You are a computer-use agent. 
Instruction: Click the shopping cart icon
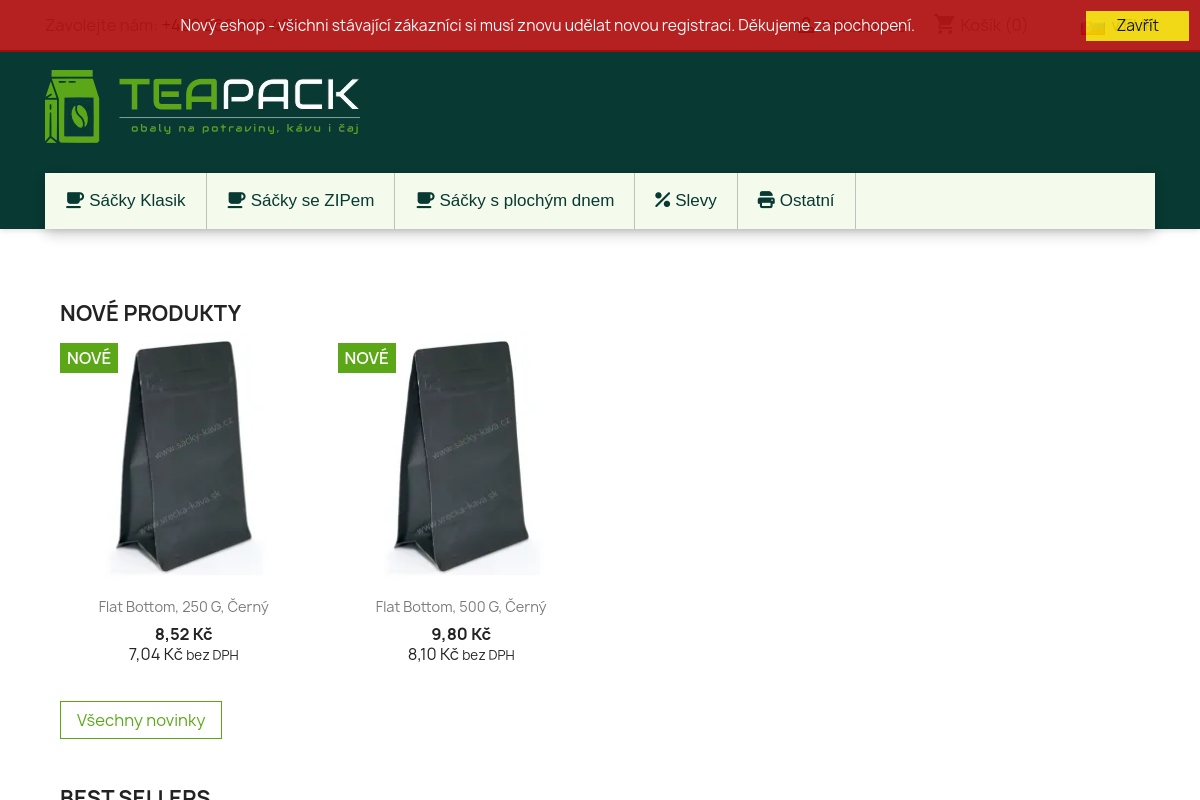point(944,25)
